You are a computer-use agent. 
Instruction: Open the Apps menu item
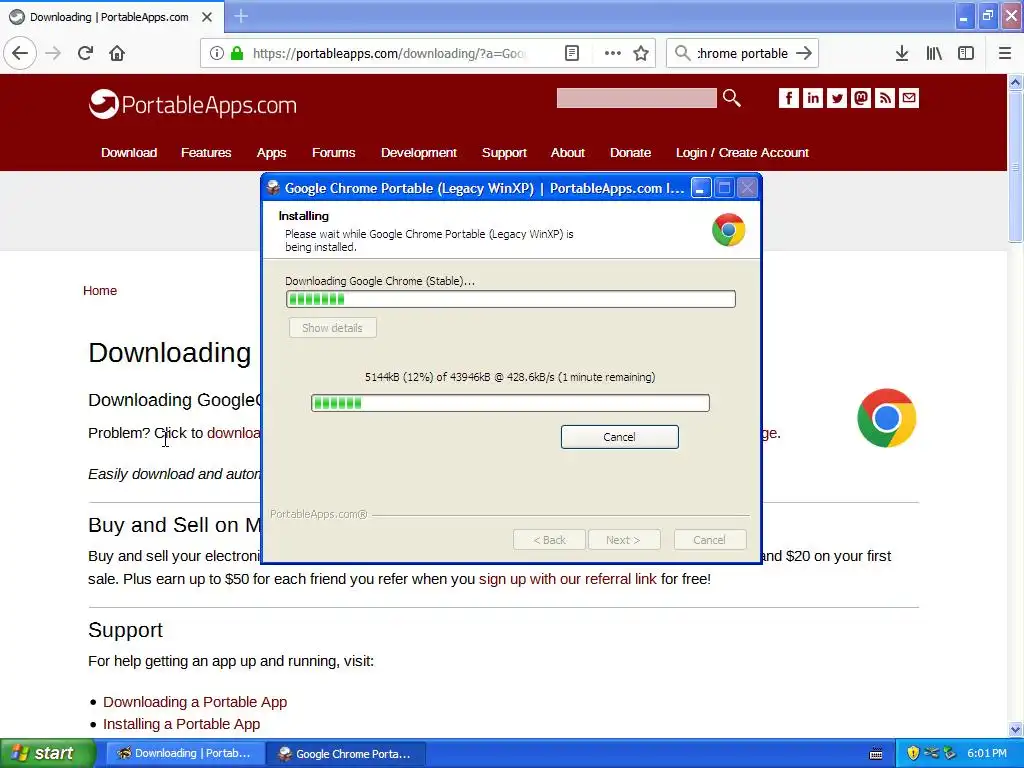tap(271, 152)
